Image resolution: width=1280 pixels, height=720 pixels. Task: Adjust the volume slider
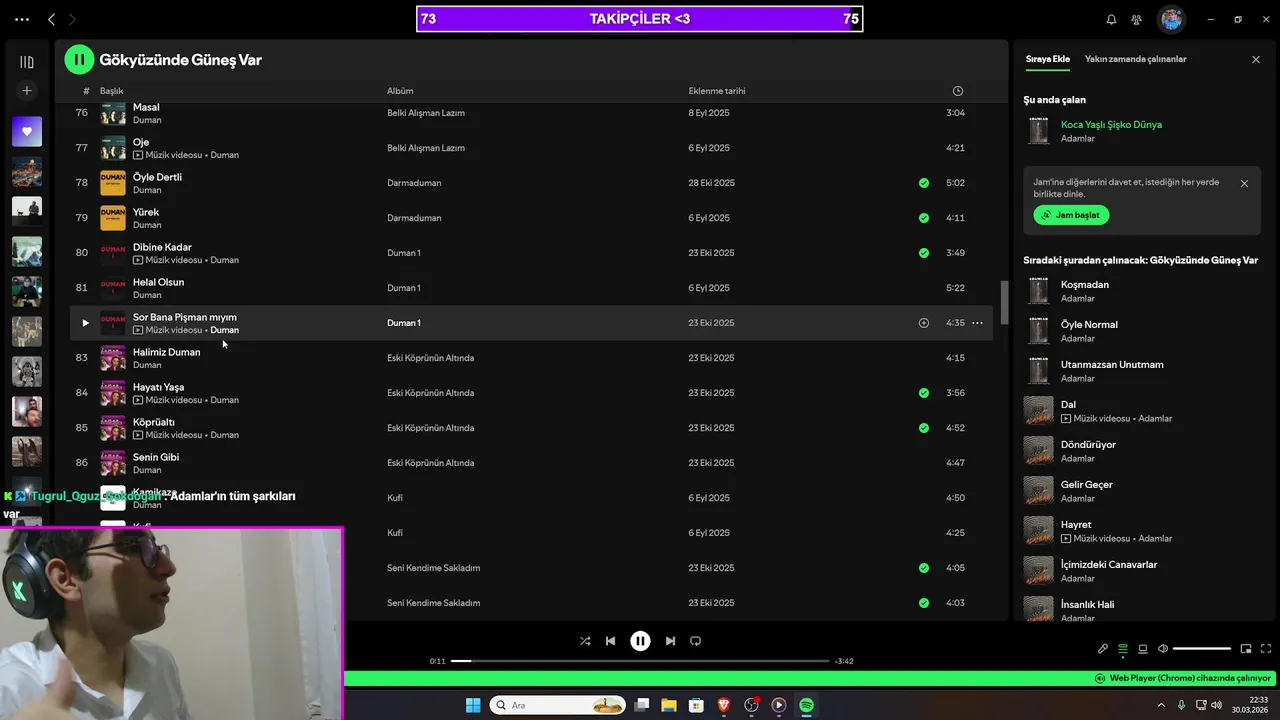click(x=1202, y=649)
